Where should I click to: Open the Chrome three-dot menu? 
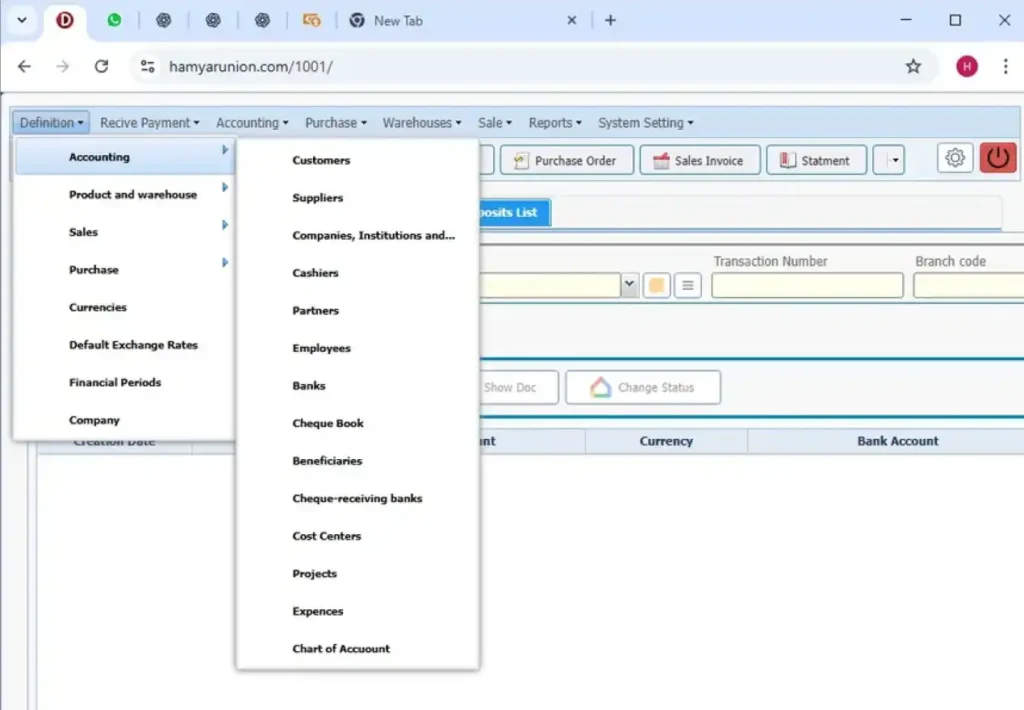coord(1005,66)
